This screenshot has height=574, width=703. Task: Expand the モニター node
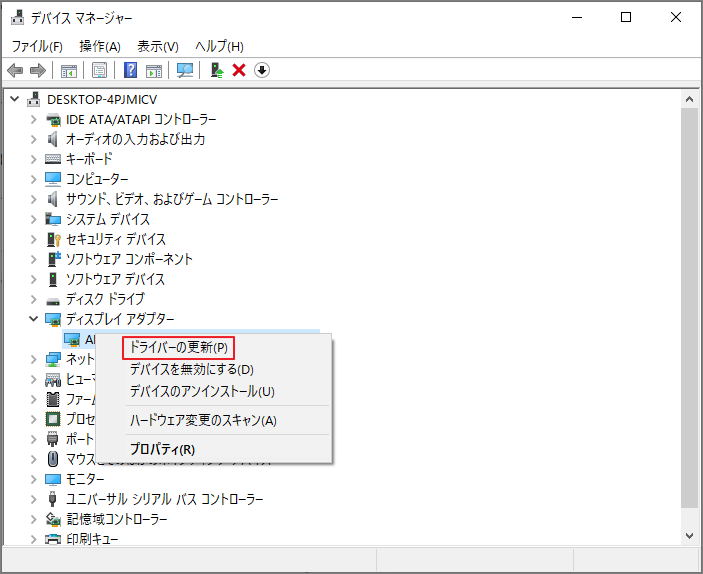(34, 479)
